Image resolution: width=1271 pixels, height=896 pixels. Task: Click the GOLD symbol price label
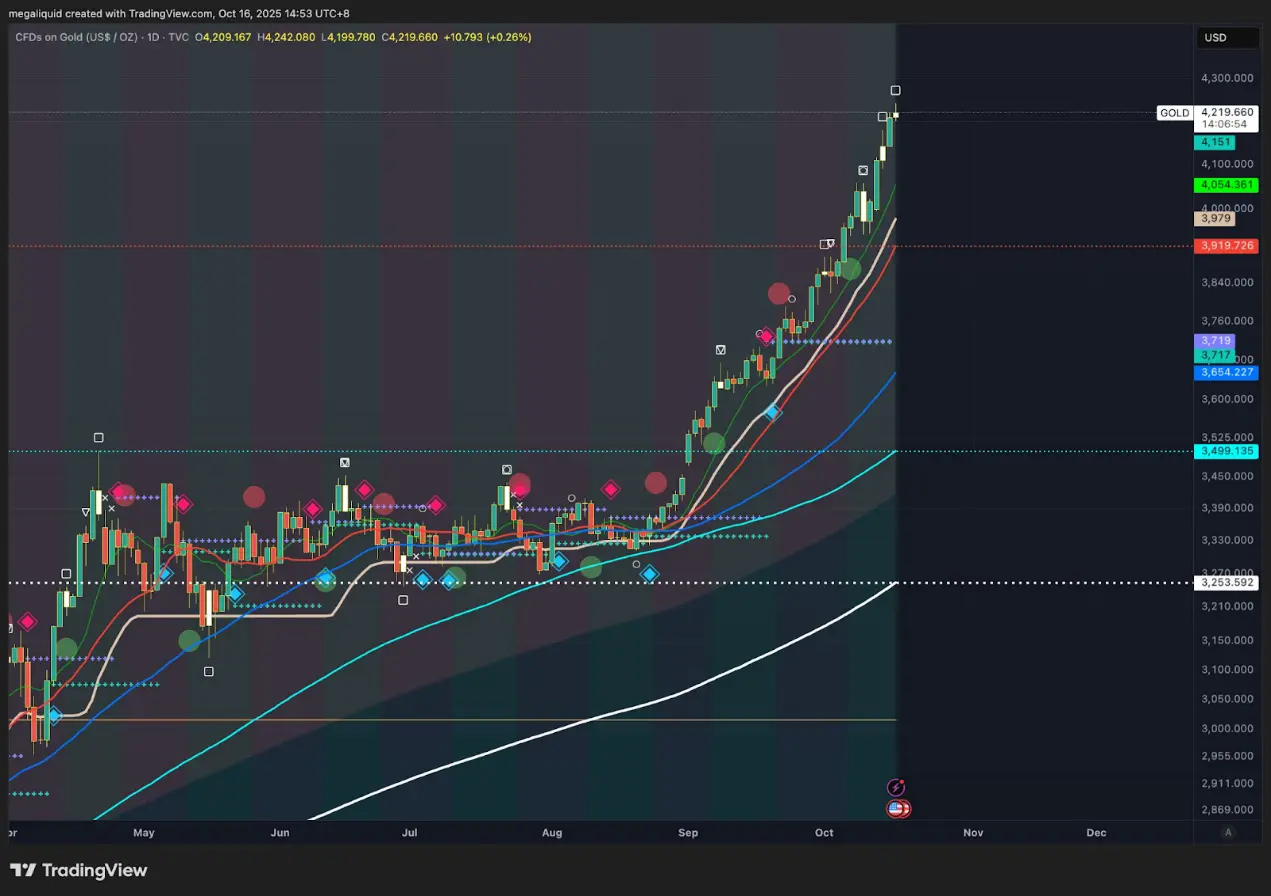pyautogui.click(x=1174, y=113)
